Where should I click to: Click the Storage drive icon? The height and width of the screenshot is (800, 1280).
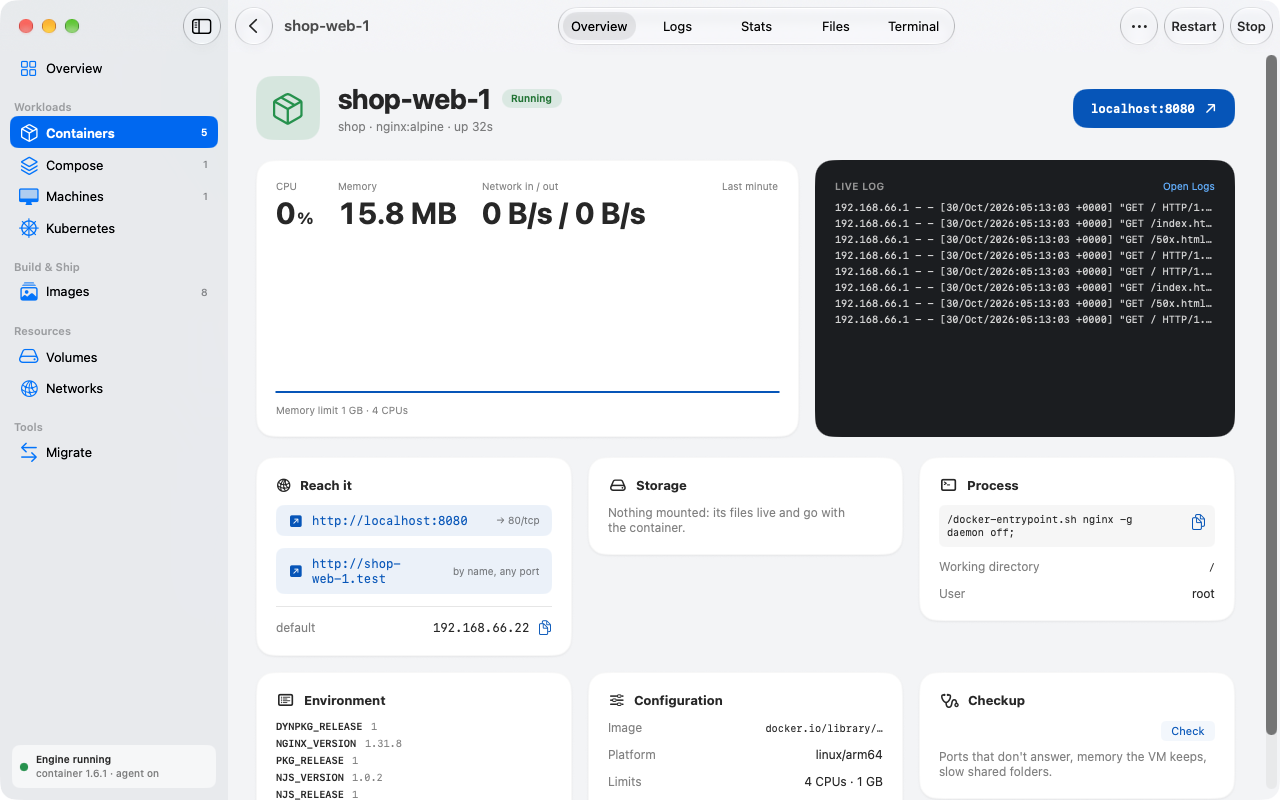(617, 486)
